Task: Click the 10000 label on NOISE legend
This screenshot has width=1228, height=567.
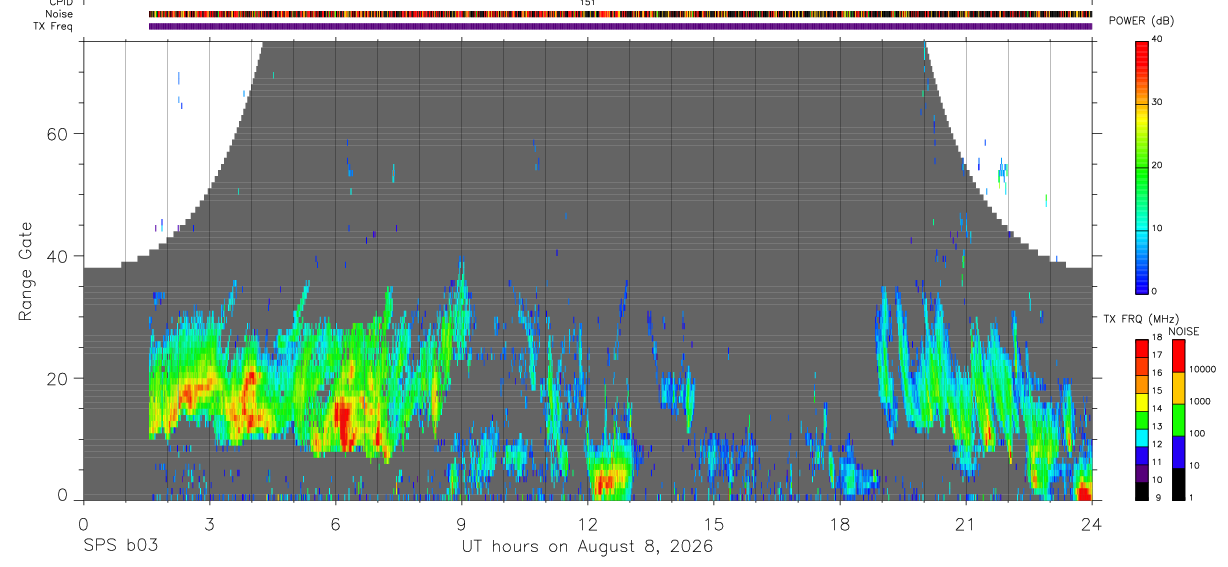Action: pyautogui.click(x=1202, y=369)
